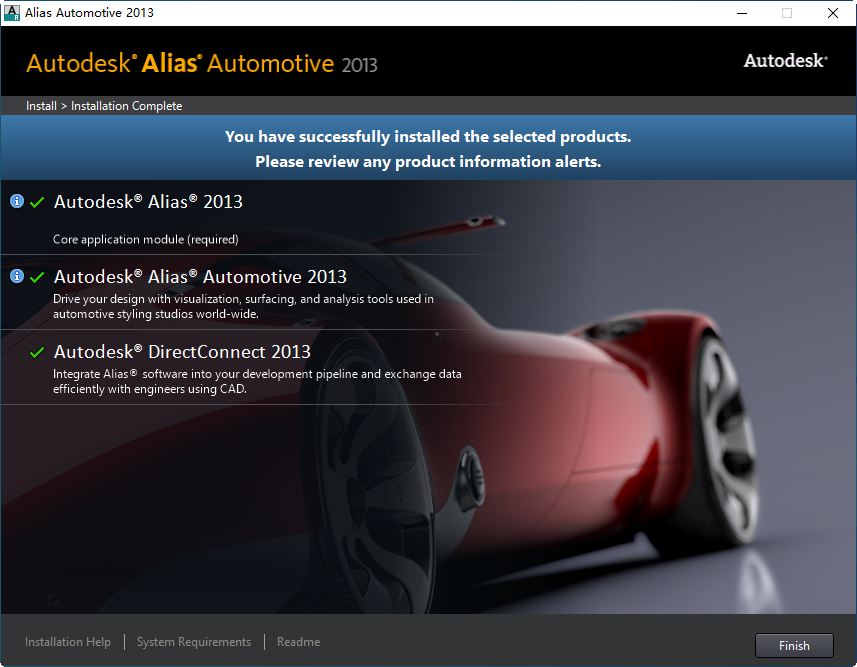The width and height of the screenshot is (857, 667).
Task: Click the 'Core application module (required)' text
Action: point(145,239)
